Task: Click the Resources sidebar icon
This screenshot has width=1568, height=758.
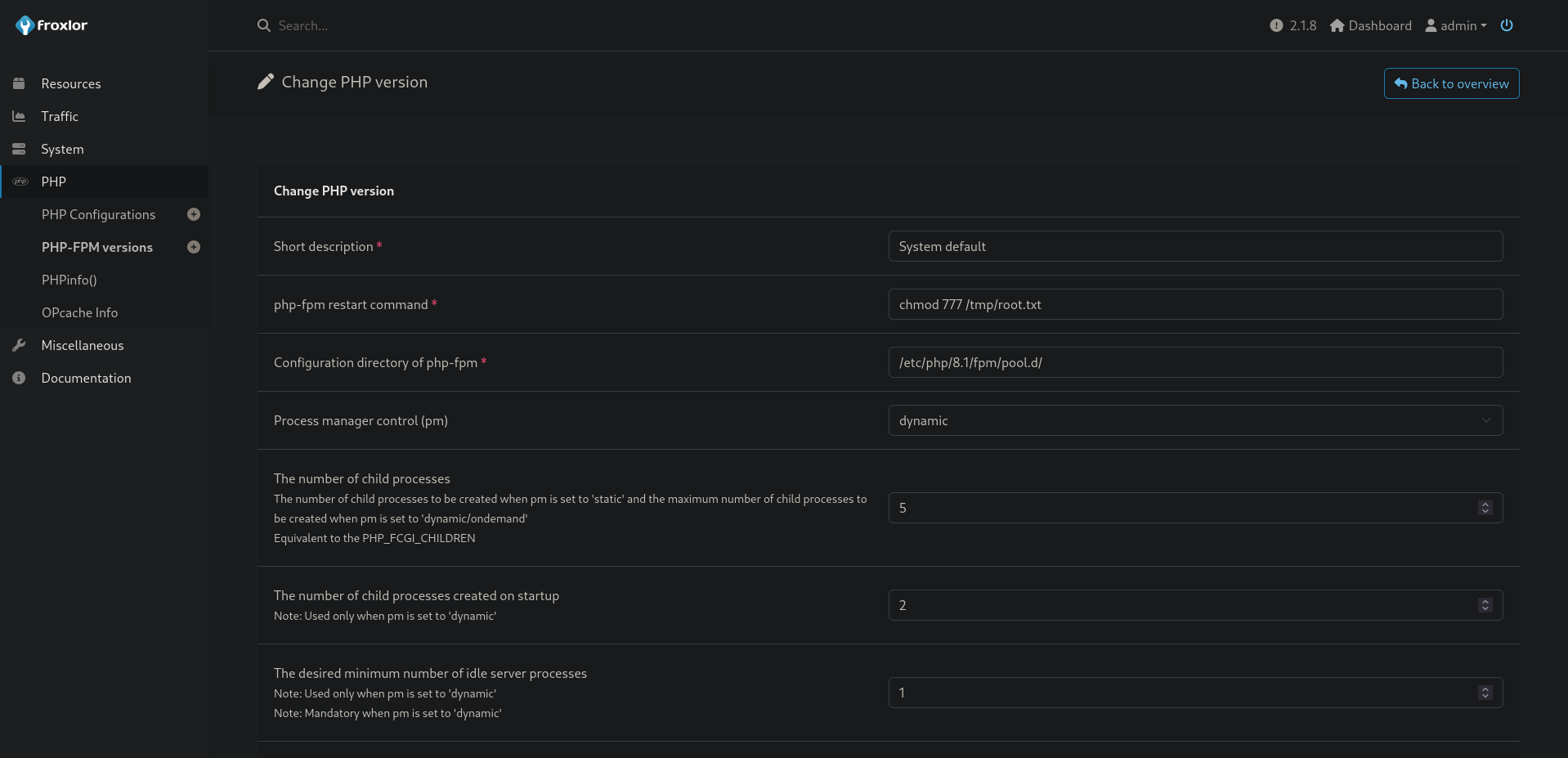Action: pos(19,83)
